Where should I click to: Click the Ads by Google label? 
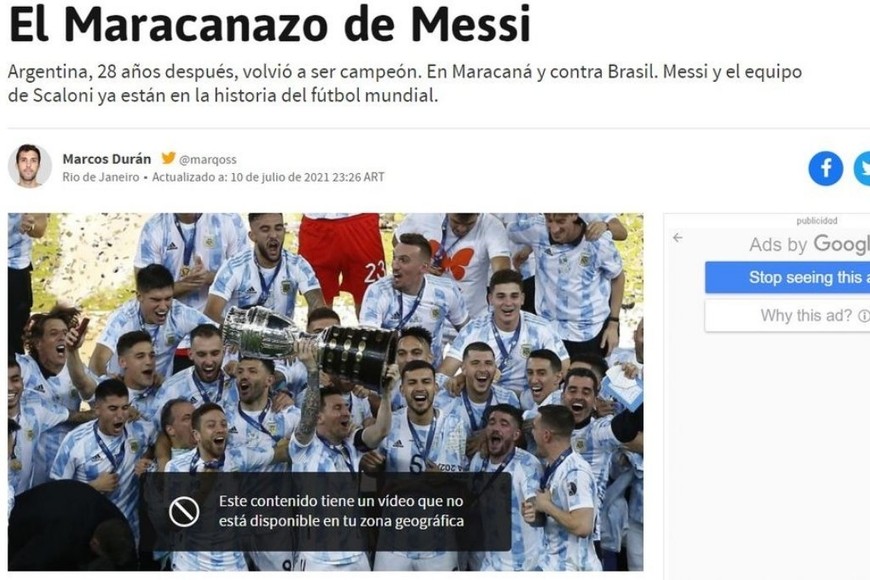810,244
